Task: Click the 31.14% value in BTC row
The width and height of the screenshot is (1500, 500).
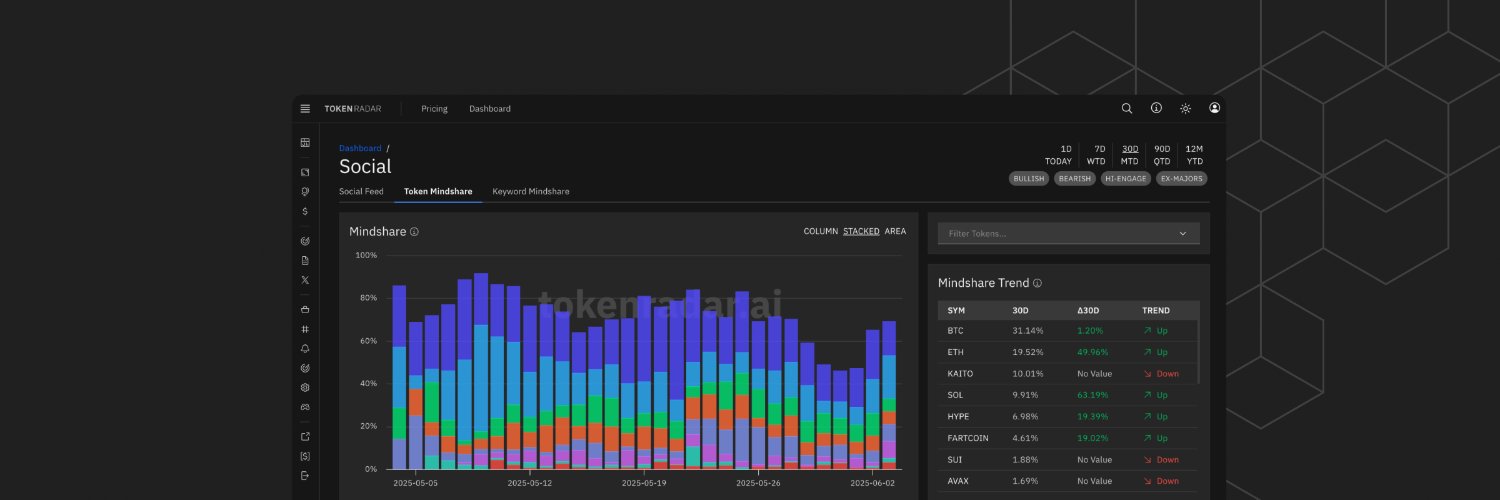Action: [x=1027, y=331]
